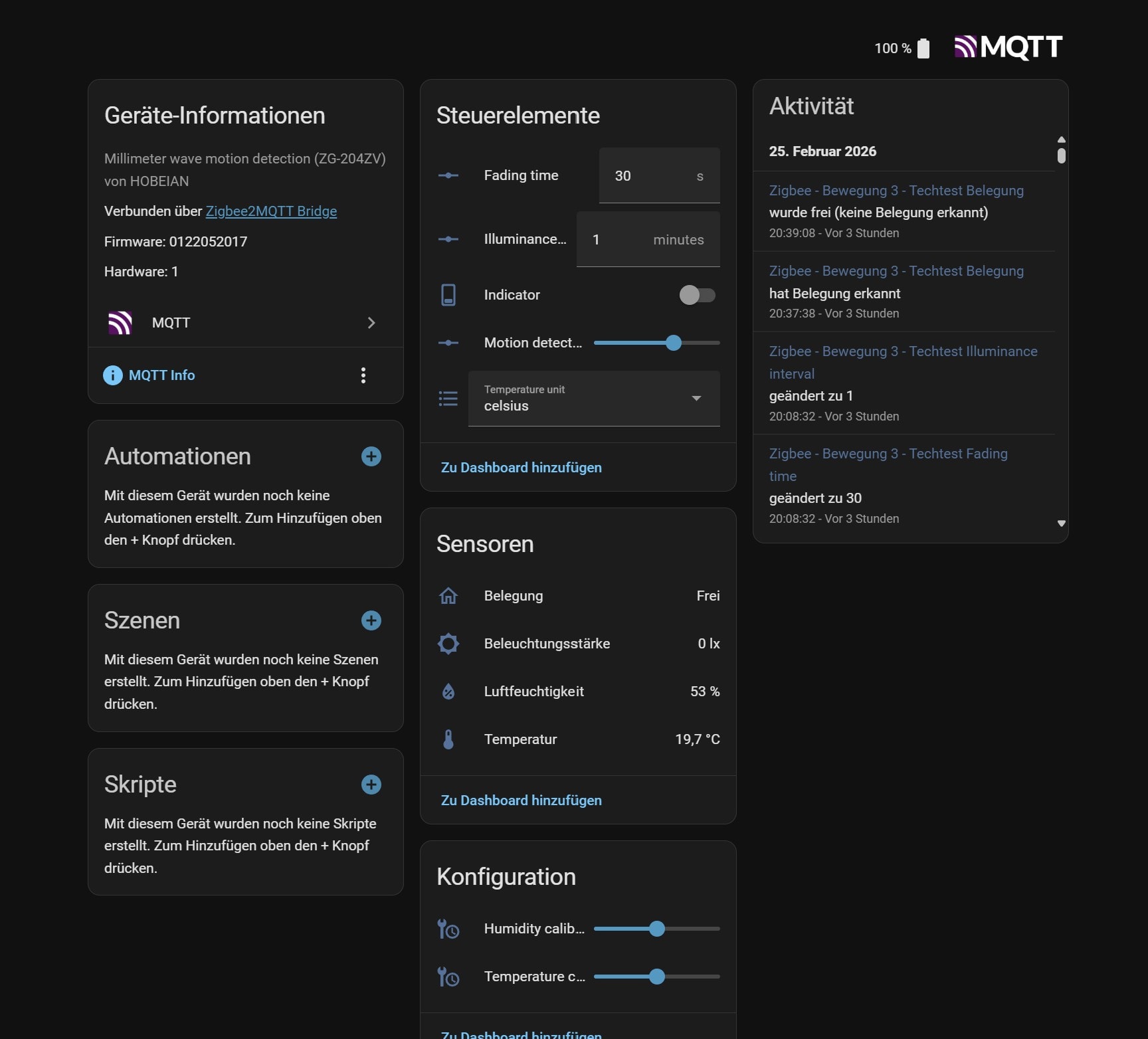Click Zu Dashboard hinzufügen under Sensoren

(521, 801)
